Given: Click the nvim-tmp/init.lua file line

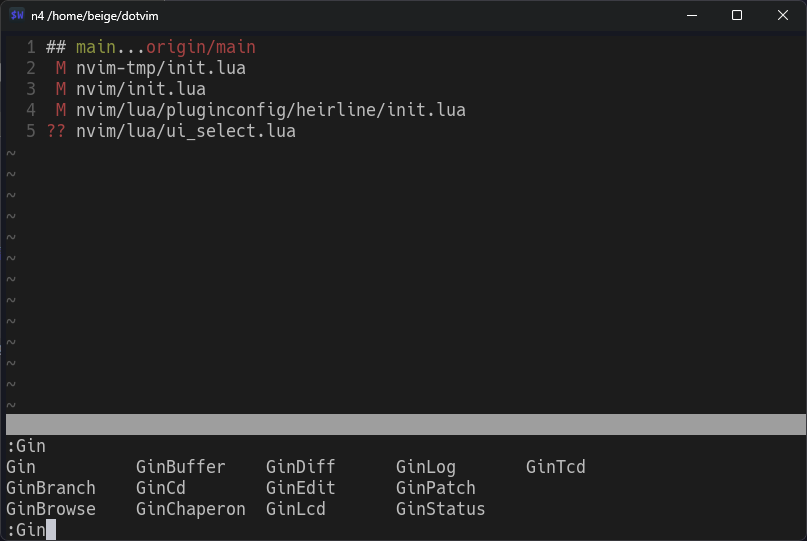Looking at the screenshot, I should tap(160, 68).
